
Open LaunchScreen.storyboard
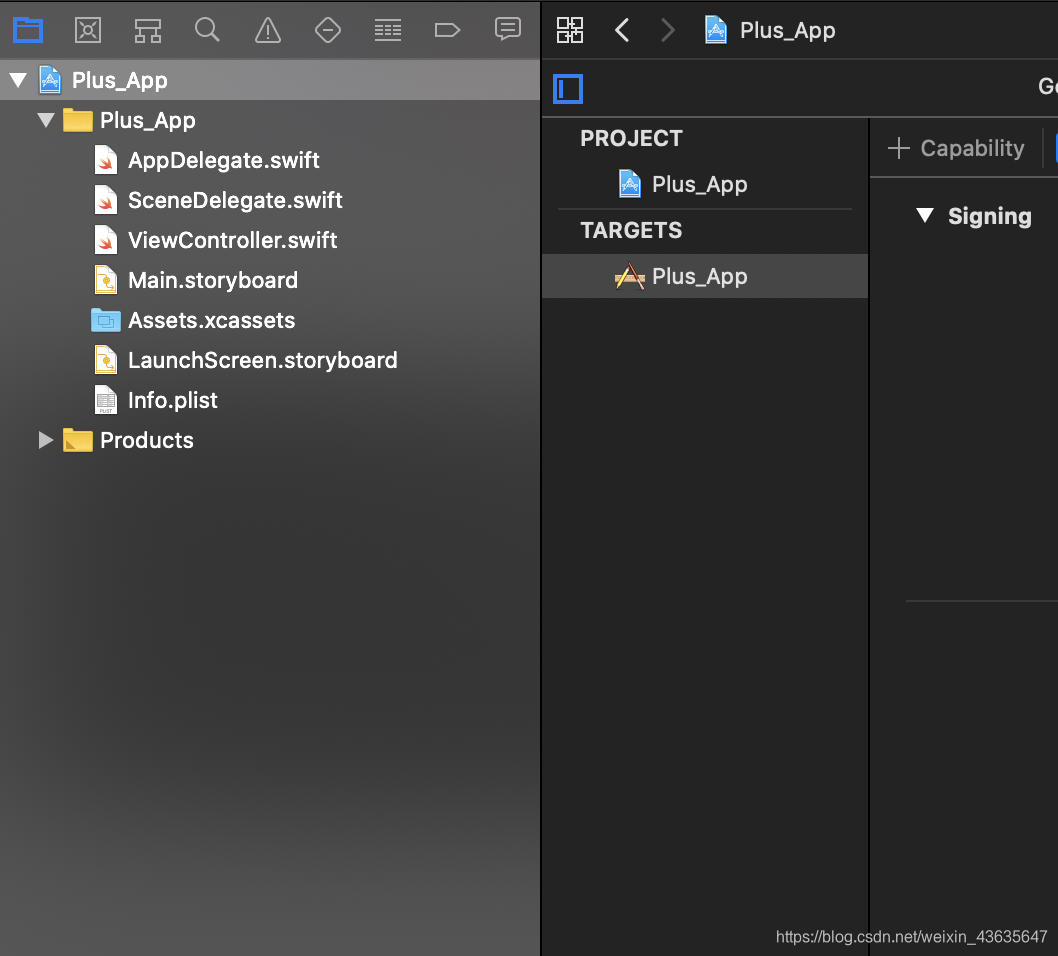click(x=263, y=360)
